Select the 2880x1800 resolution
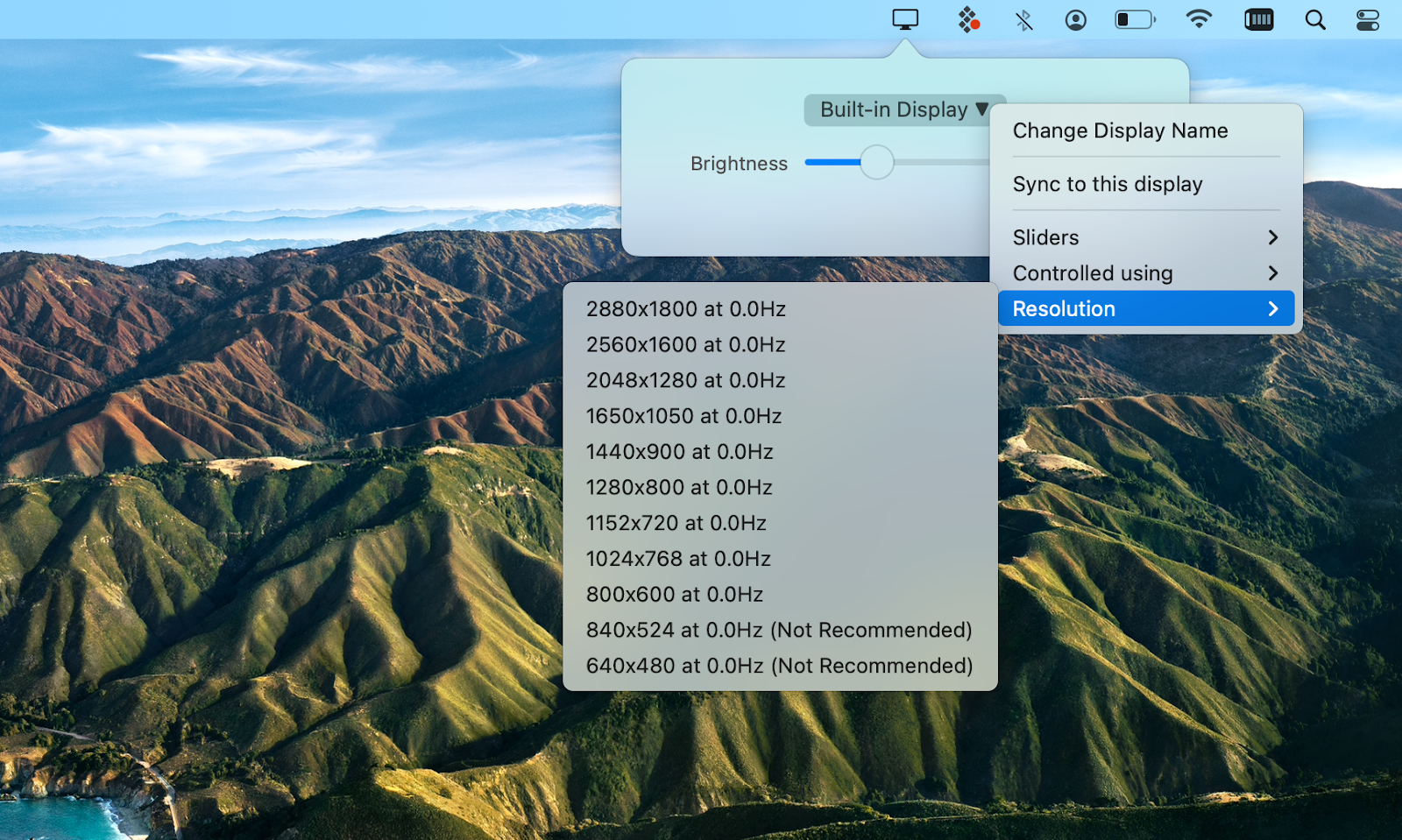The width and height of the screenshot is (1402, 840). click(685, 308)
